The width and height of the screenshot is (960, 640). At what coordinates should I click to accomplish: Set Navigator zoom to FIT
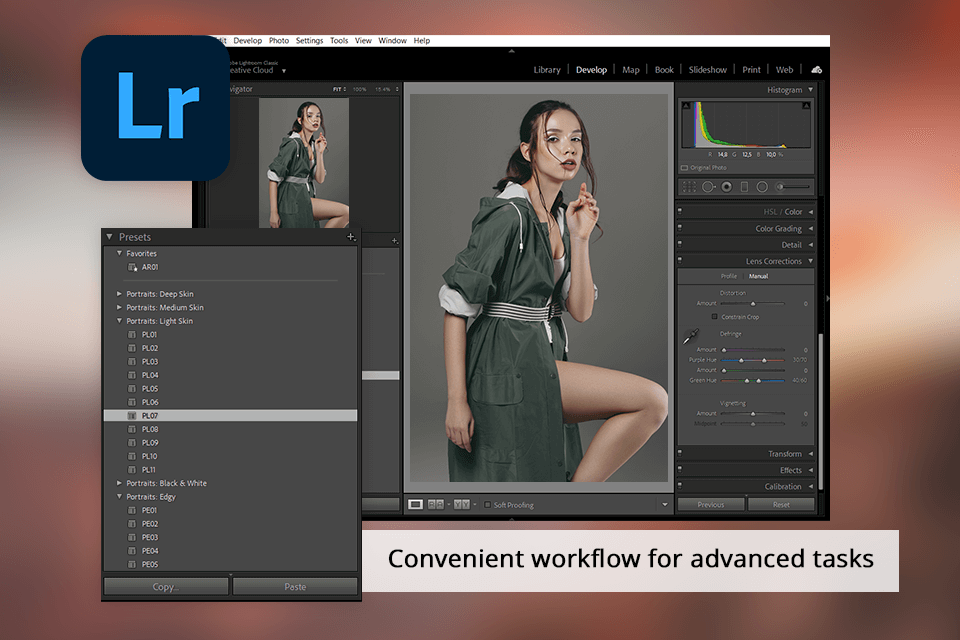(337, 89)
